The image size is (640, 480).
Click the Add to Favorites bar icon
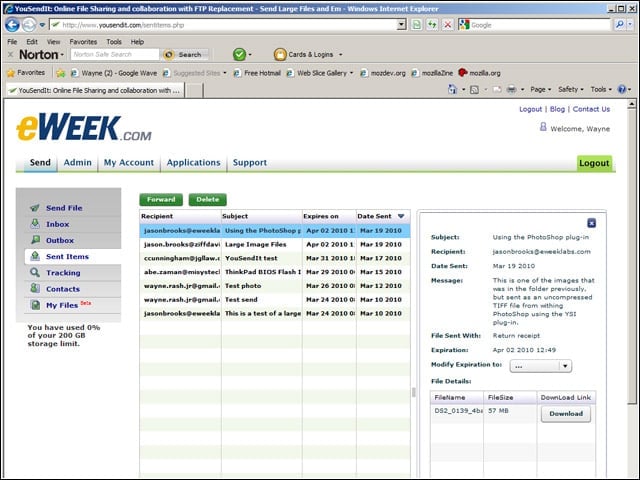click(60, 73)
